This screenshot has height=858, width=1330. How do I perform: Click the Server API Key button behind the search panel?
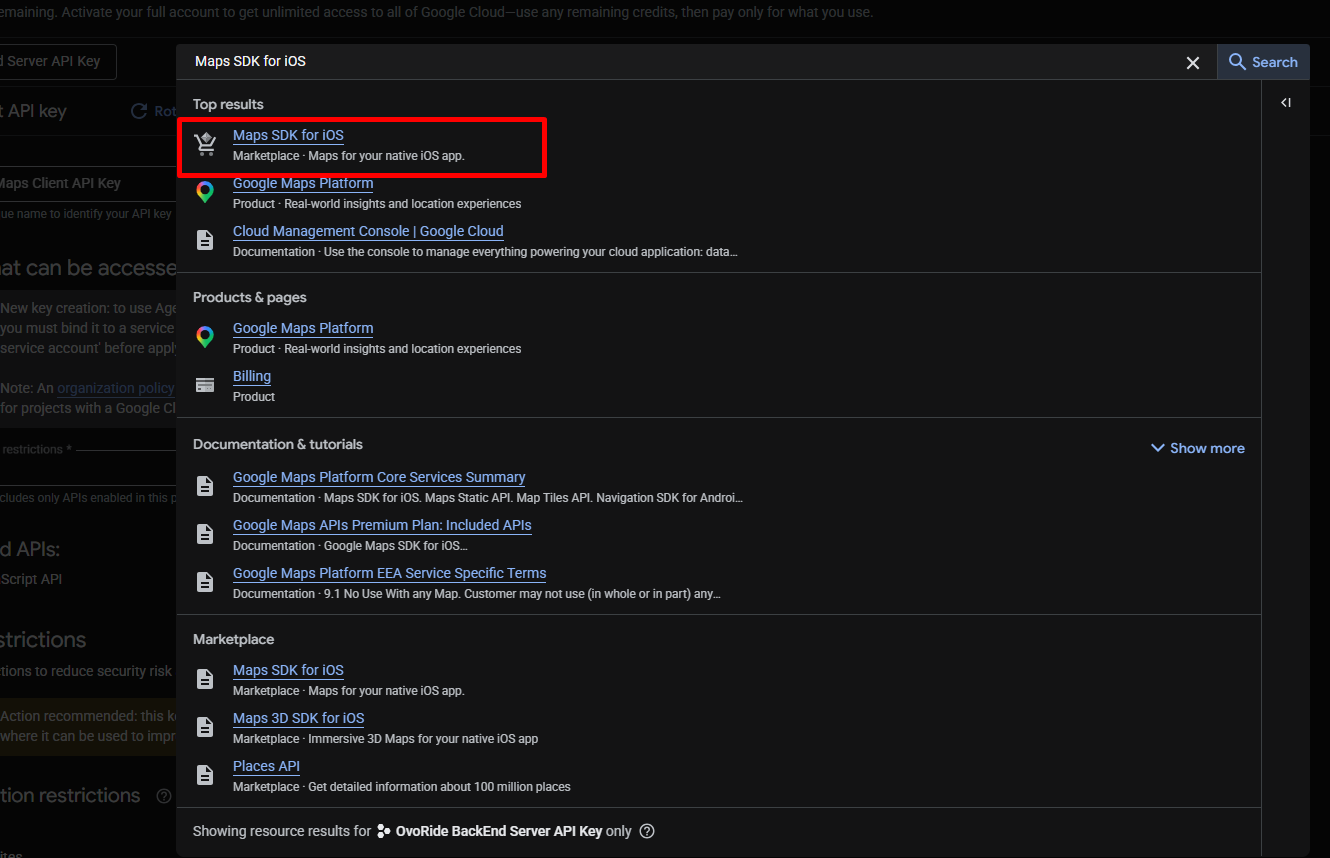point(58,62)
